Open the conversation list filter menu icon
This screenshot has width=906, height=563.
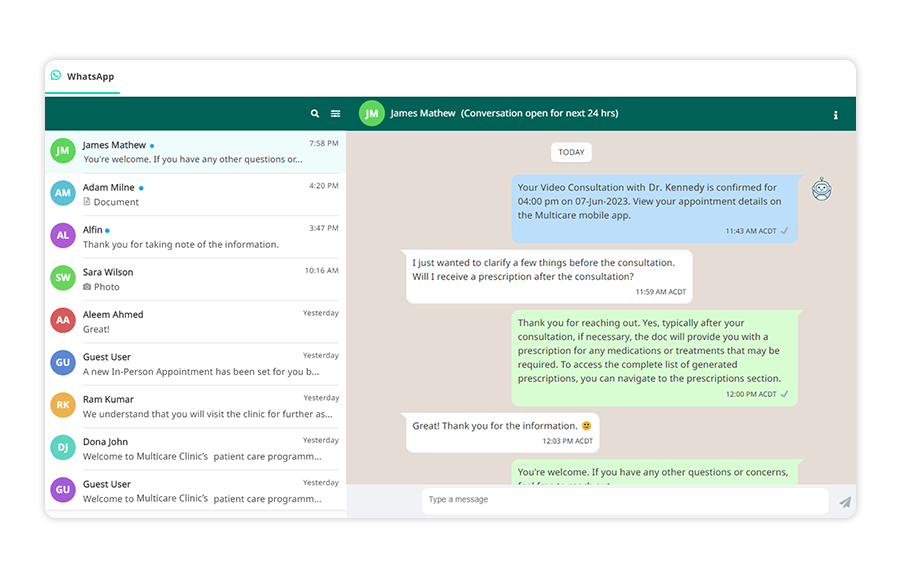point(335,113)
